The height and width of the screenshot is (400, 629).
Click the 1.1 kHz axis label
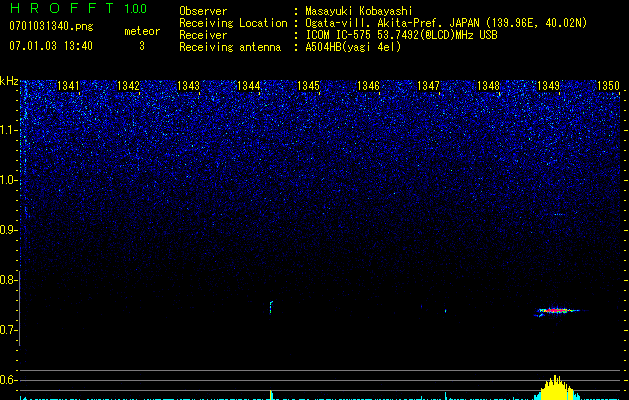coord(8,130)
